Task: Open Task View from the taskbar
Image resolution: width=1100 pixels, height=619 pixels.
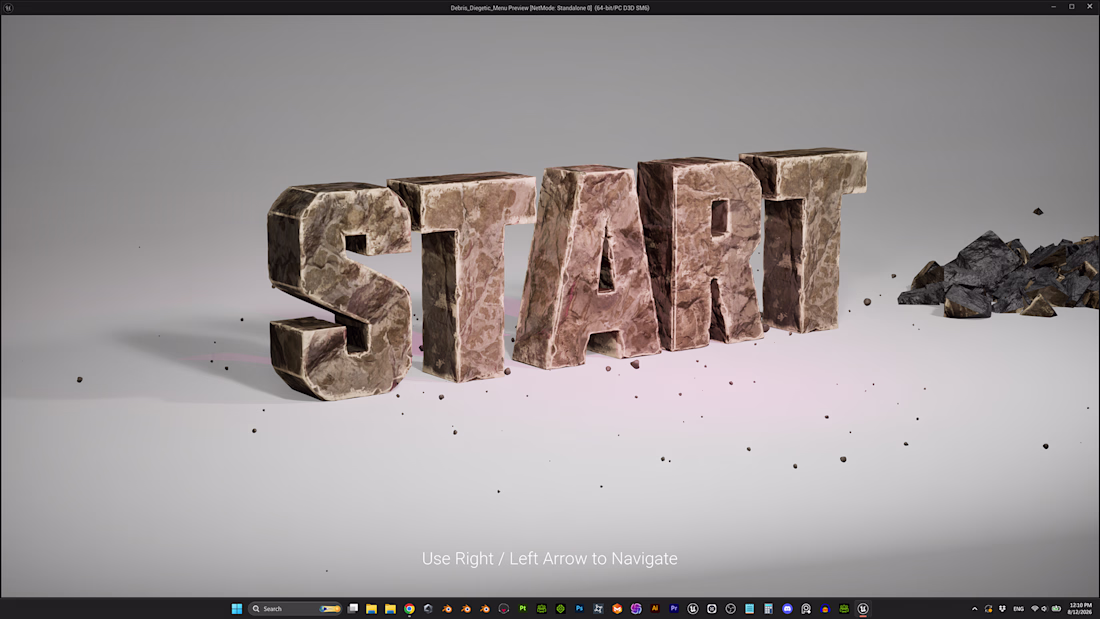Action: (x=353, y=608)
